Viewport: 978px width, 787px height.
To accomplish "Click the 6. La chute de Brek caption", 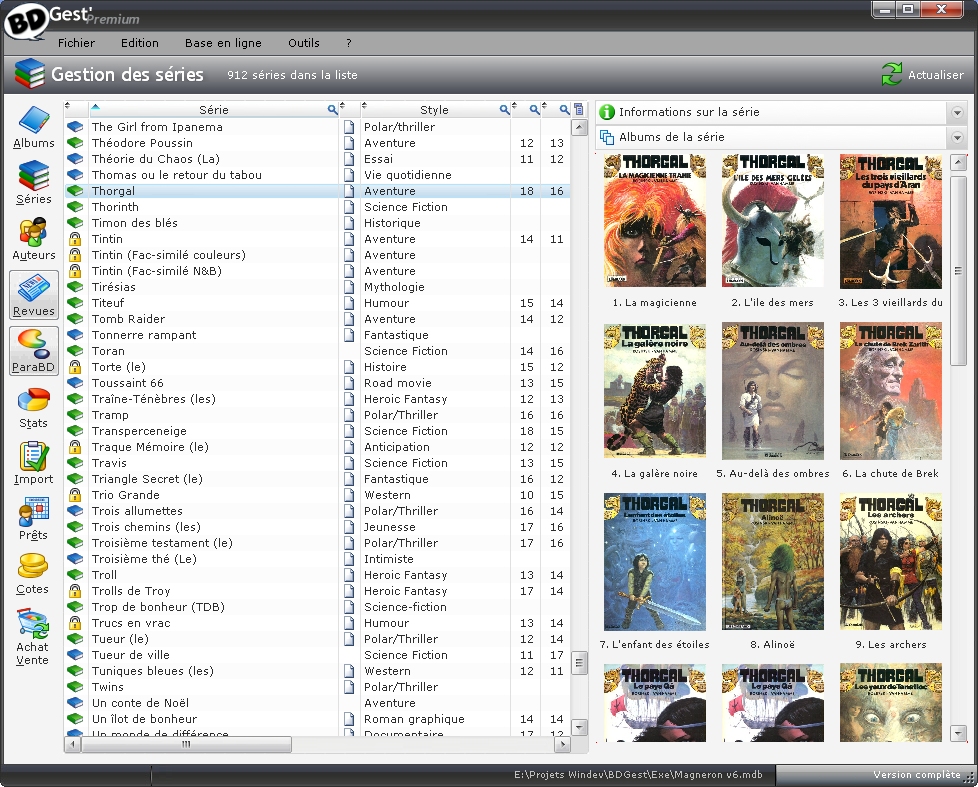I will tap(891, 473).
